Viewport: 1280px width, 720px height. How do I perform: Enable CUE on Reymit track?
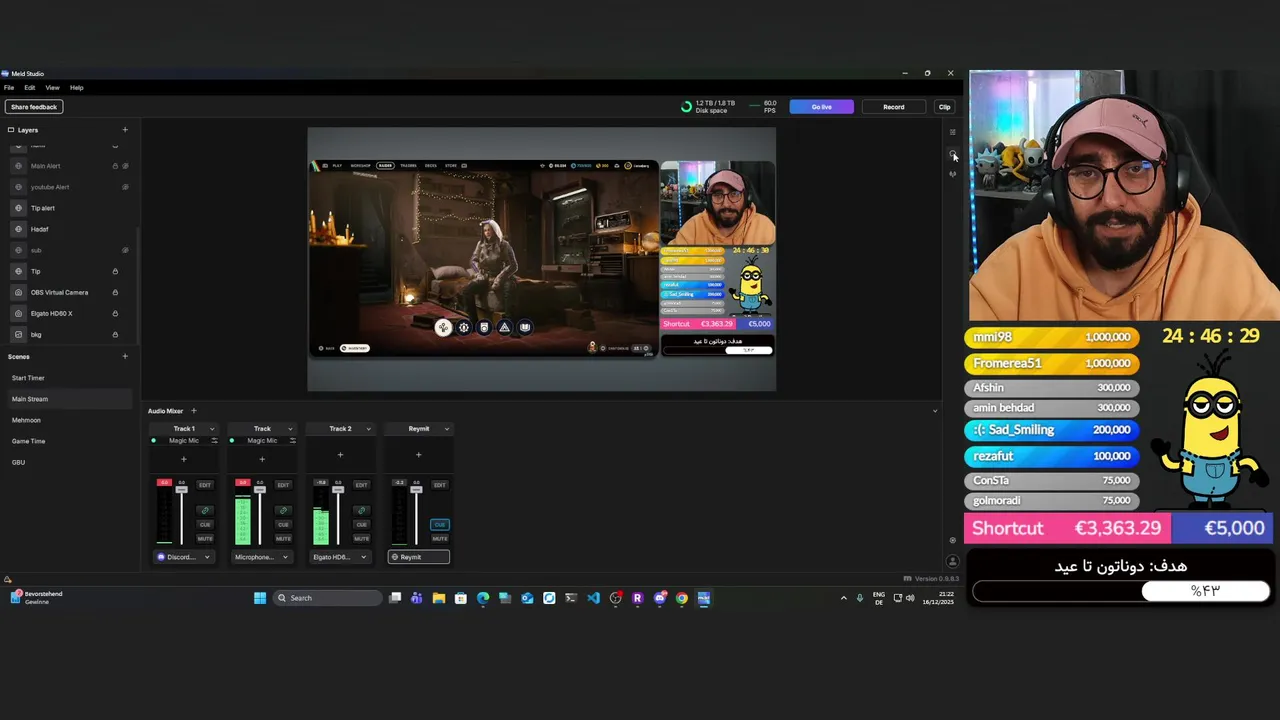click(440, 524)
